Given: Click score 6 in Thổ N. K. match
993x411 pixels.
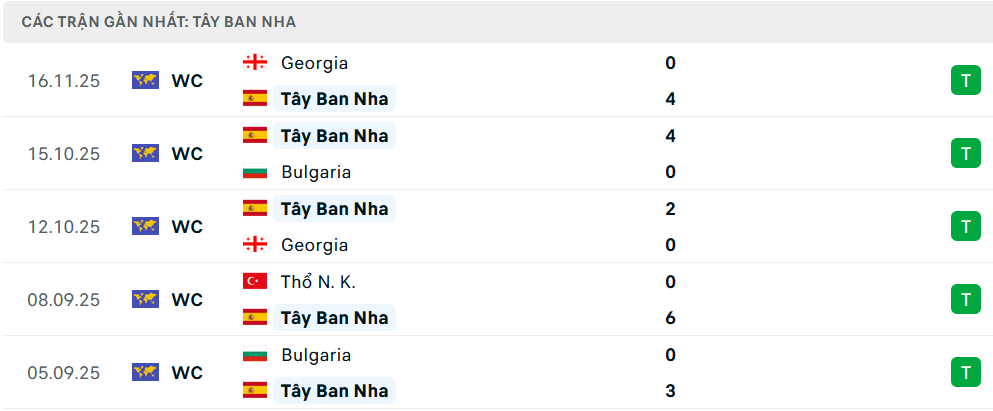Looking at the screenshot, I should 670,318.
